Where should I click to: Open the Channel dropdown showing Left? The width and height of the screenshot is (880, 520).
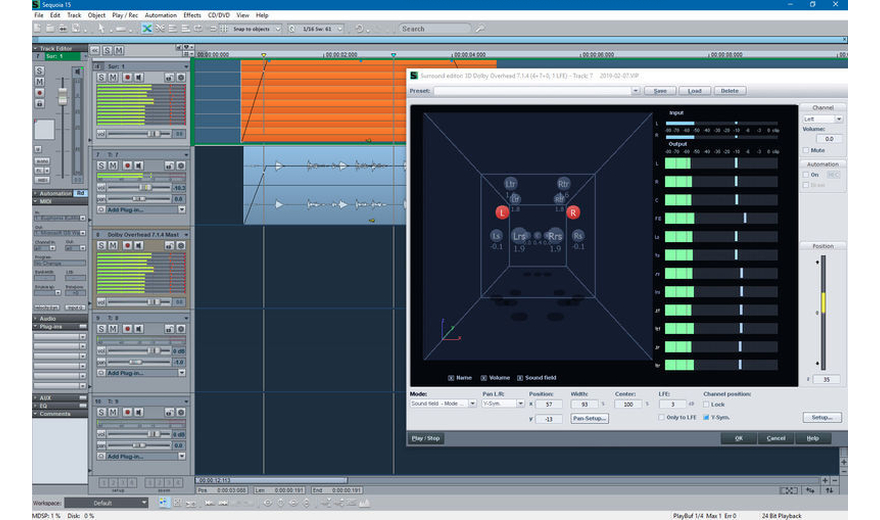tap(822, 118)
